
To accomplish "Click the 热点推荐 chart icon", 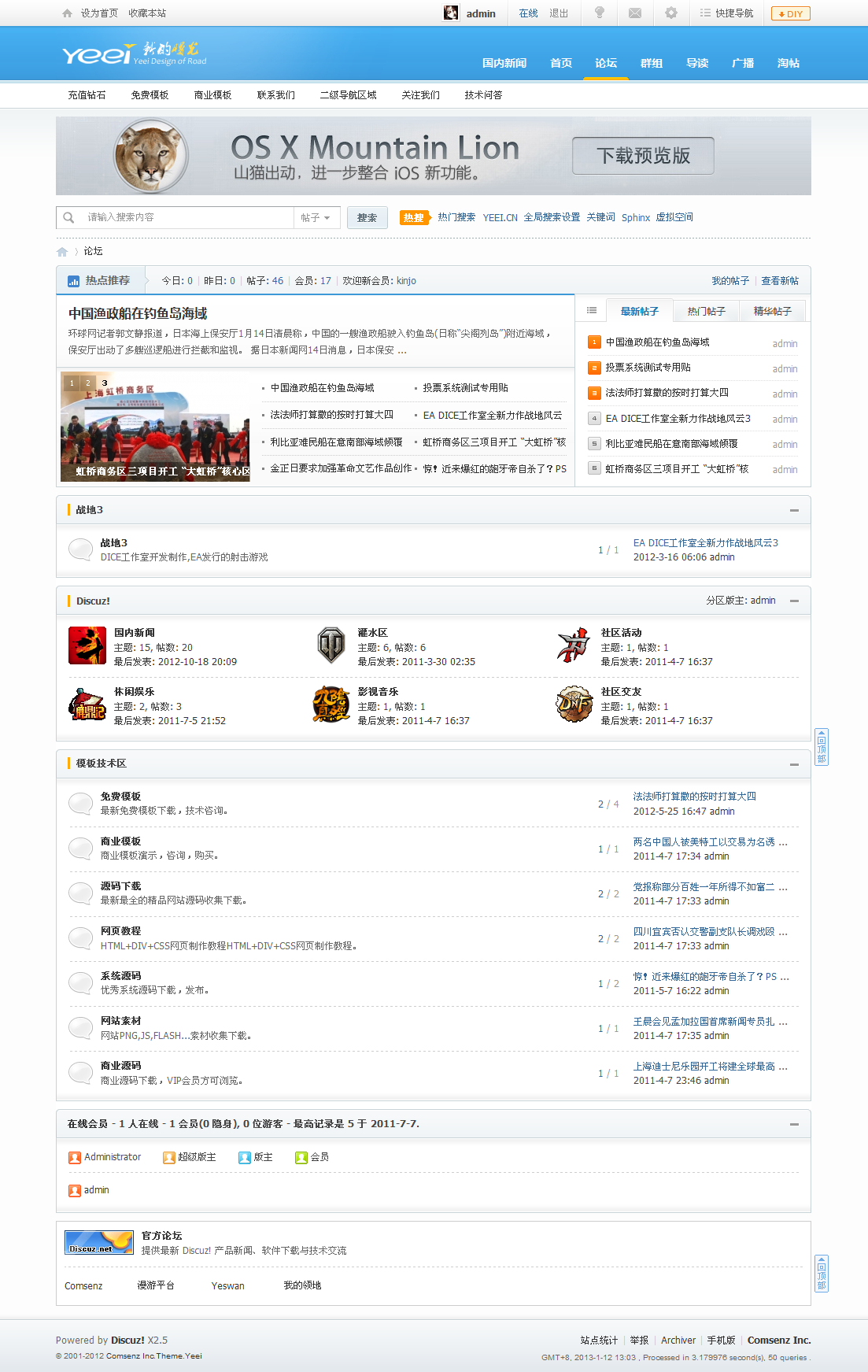I will [74, 281].
